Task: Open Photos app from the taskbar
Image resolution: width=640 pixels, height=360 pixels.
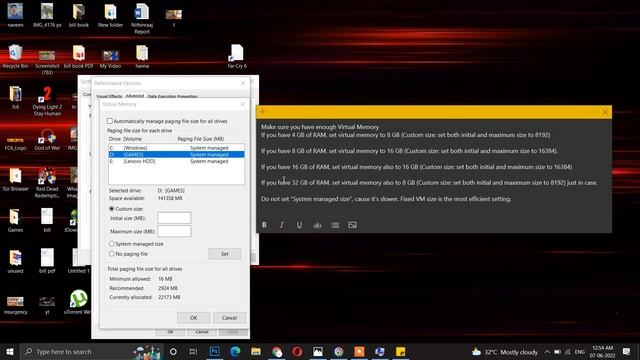Action: [318, 351]
